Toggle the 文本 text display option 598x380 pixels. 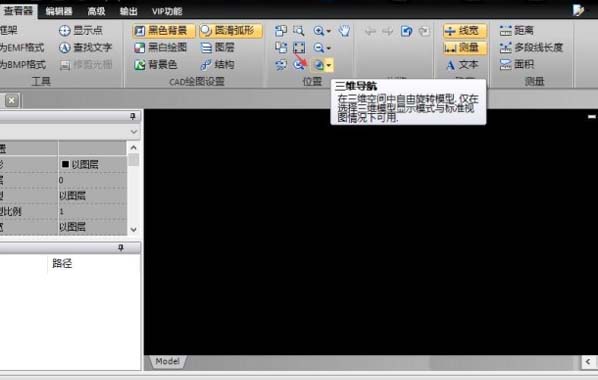pyautogui.click(x=462, y=65)
